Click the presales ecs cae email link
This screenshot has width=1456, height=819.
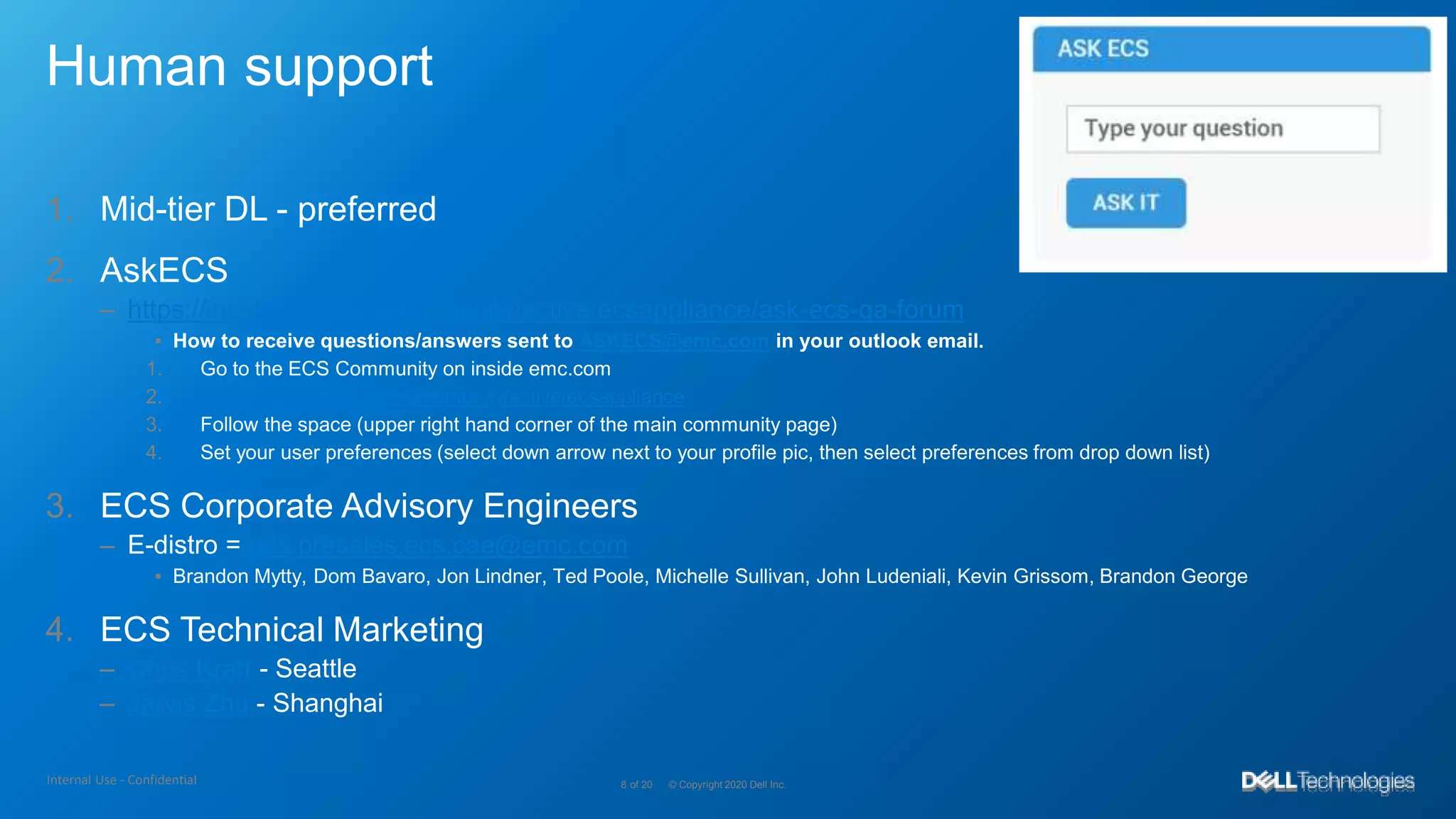pyautogui.click(x=439, y=545)
